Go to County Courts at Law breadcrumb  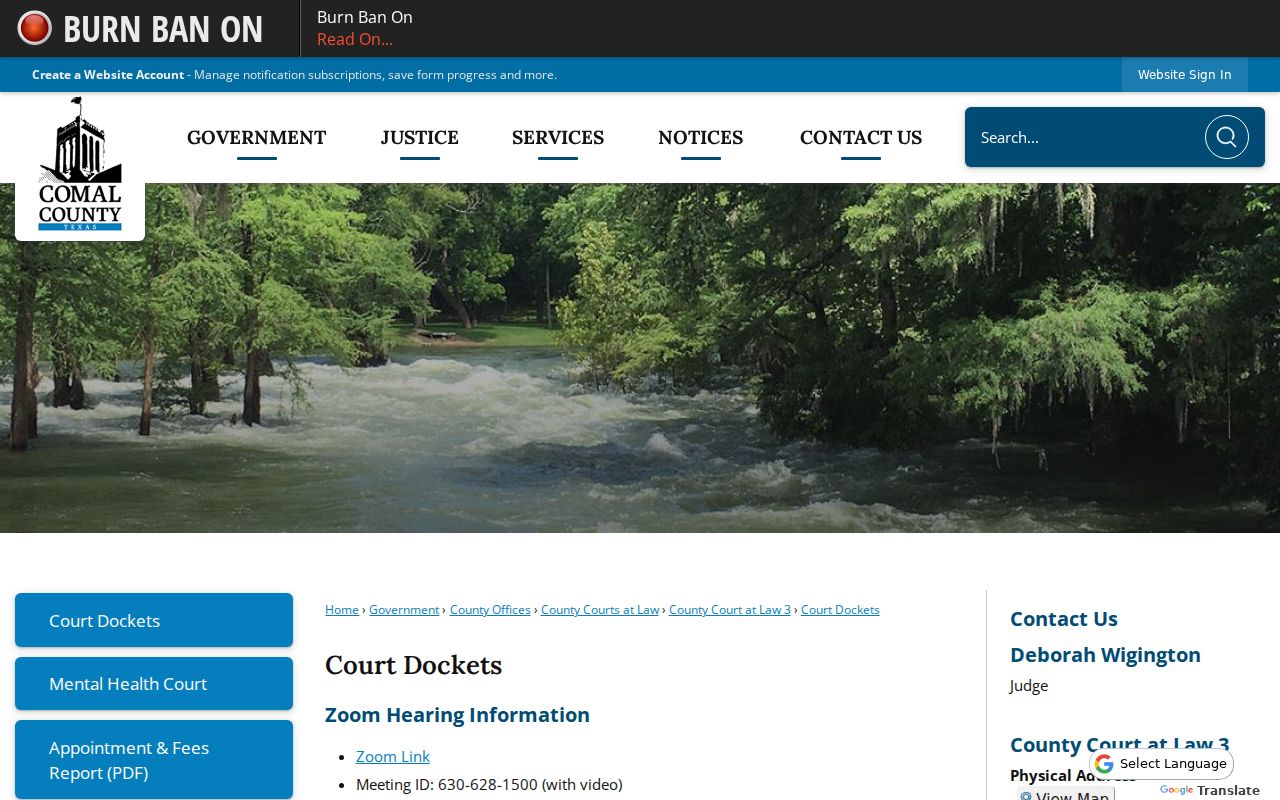tap(600, 610)
